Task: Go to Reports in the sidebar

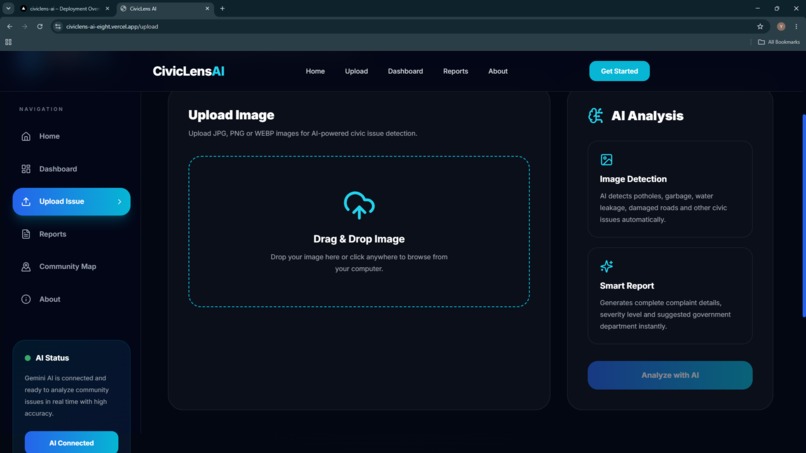Action: (x=71, y=234)
